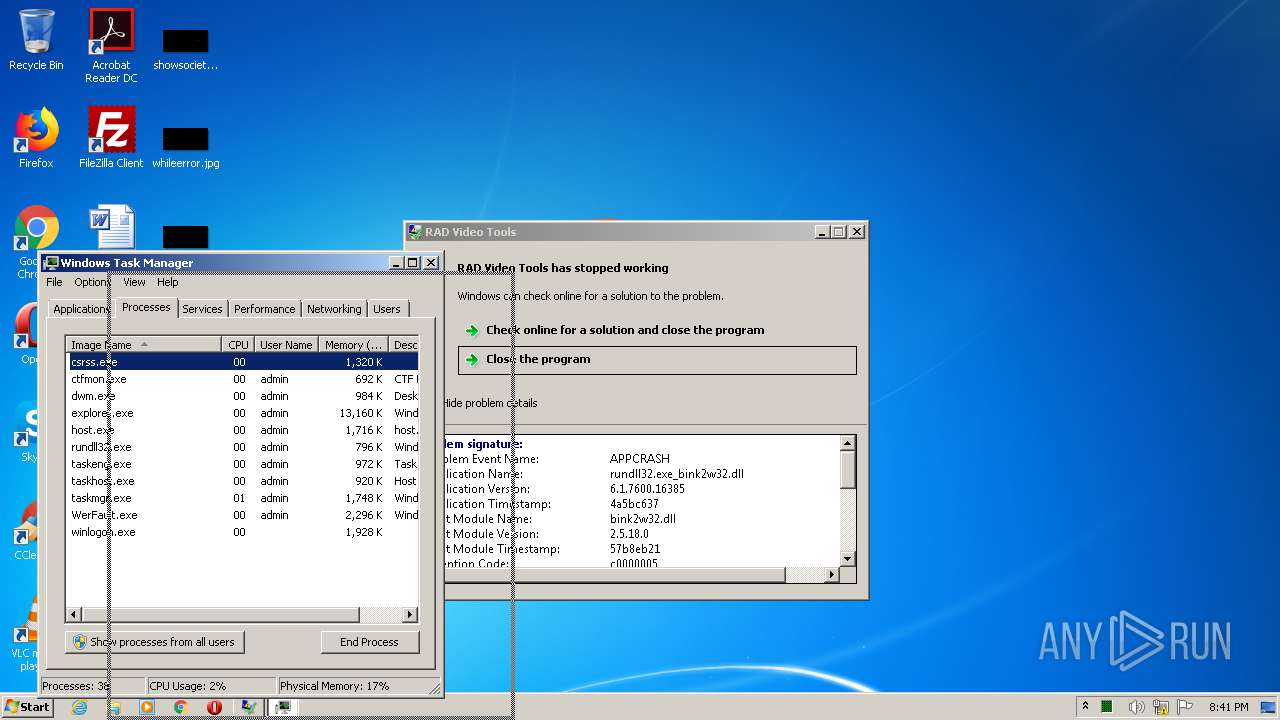The image size is (1280, 720).
Task: Select the Word document desktop icon
Action: coord(111,228)
